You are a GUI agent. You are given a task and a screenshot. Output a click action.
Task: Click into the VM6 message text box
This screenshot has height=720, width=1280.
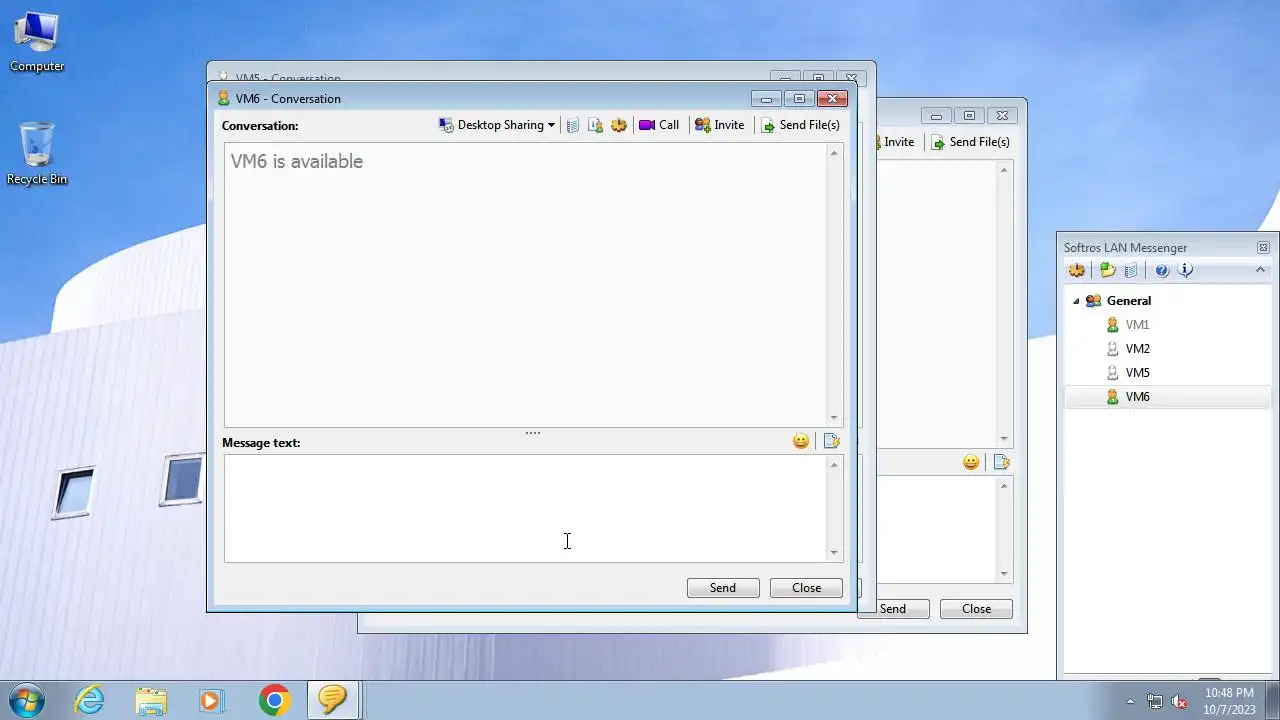[x=526, y=508]
